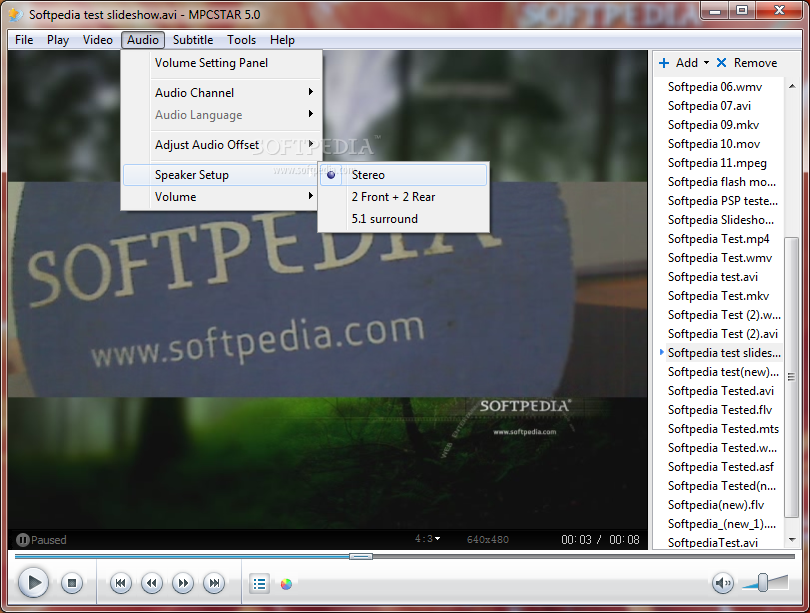
Task: Select Softpedia flash mo... playlist entry
Action: pyautogui.click(x=722, y=182)
